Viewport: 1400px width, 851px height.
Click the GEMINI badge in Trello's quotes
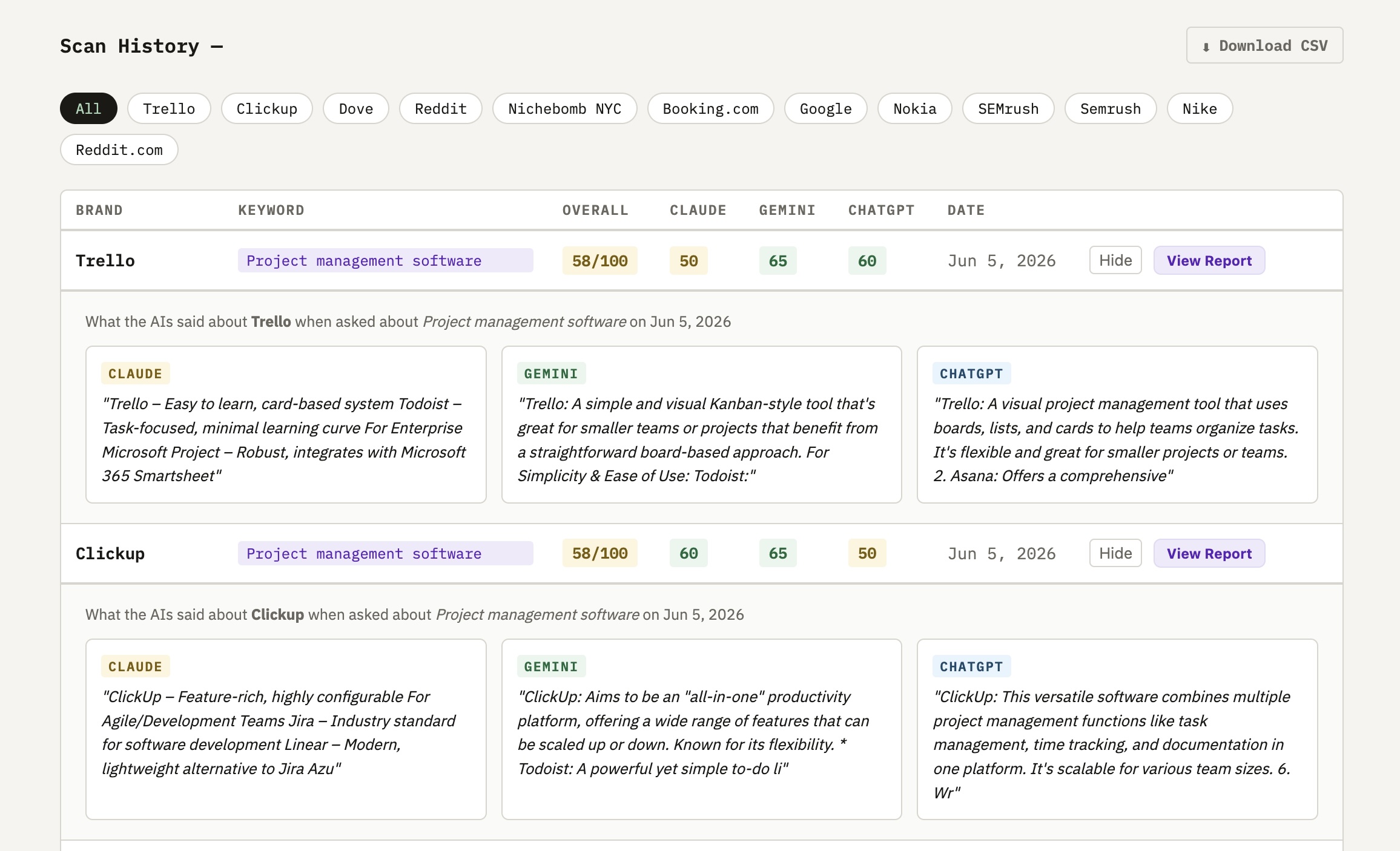(551, 374)
